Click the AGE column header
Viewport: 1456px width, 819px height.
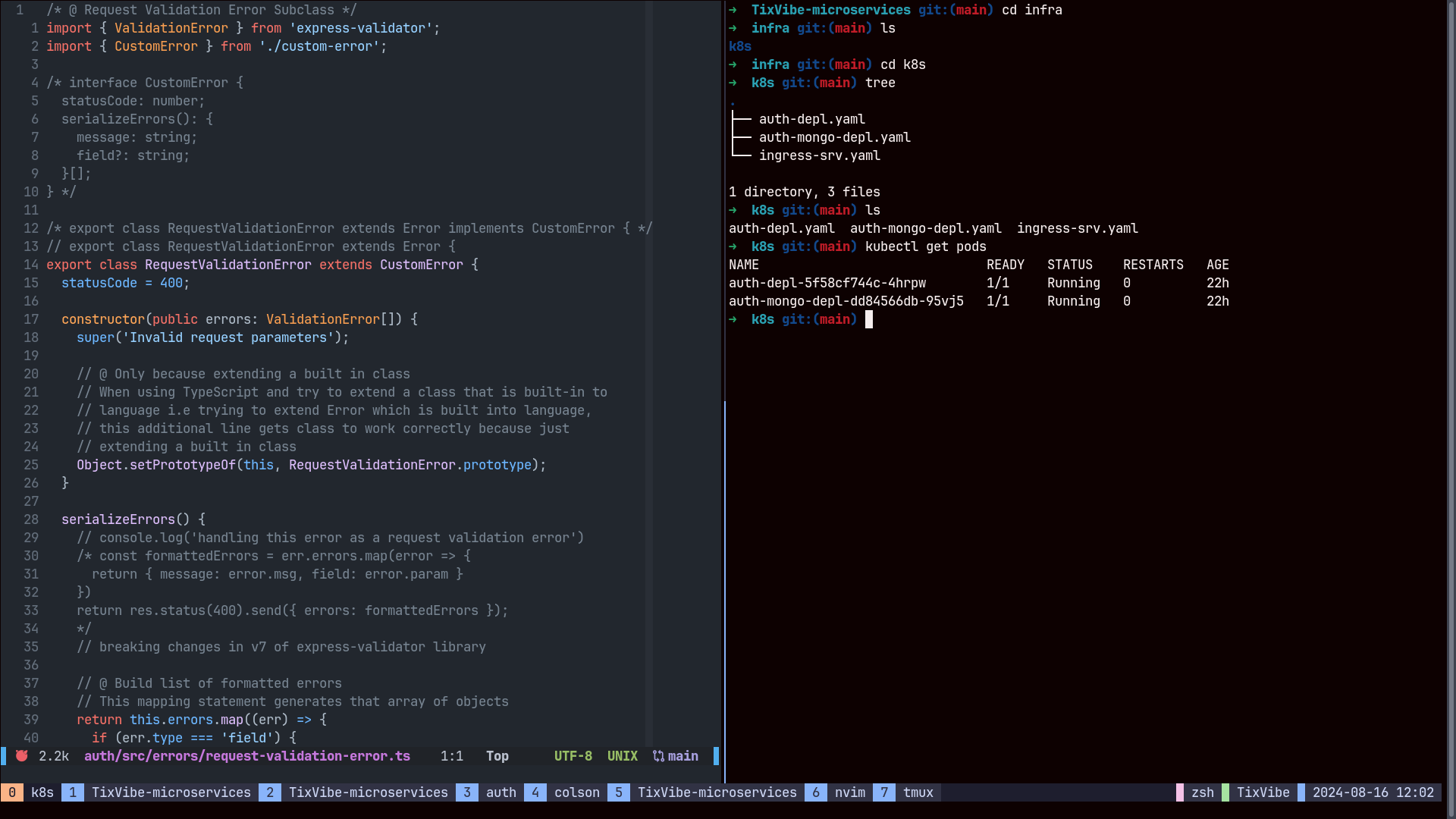tap(1218, 265)
